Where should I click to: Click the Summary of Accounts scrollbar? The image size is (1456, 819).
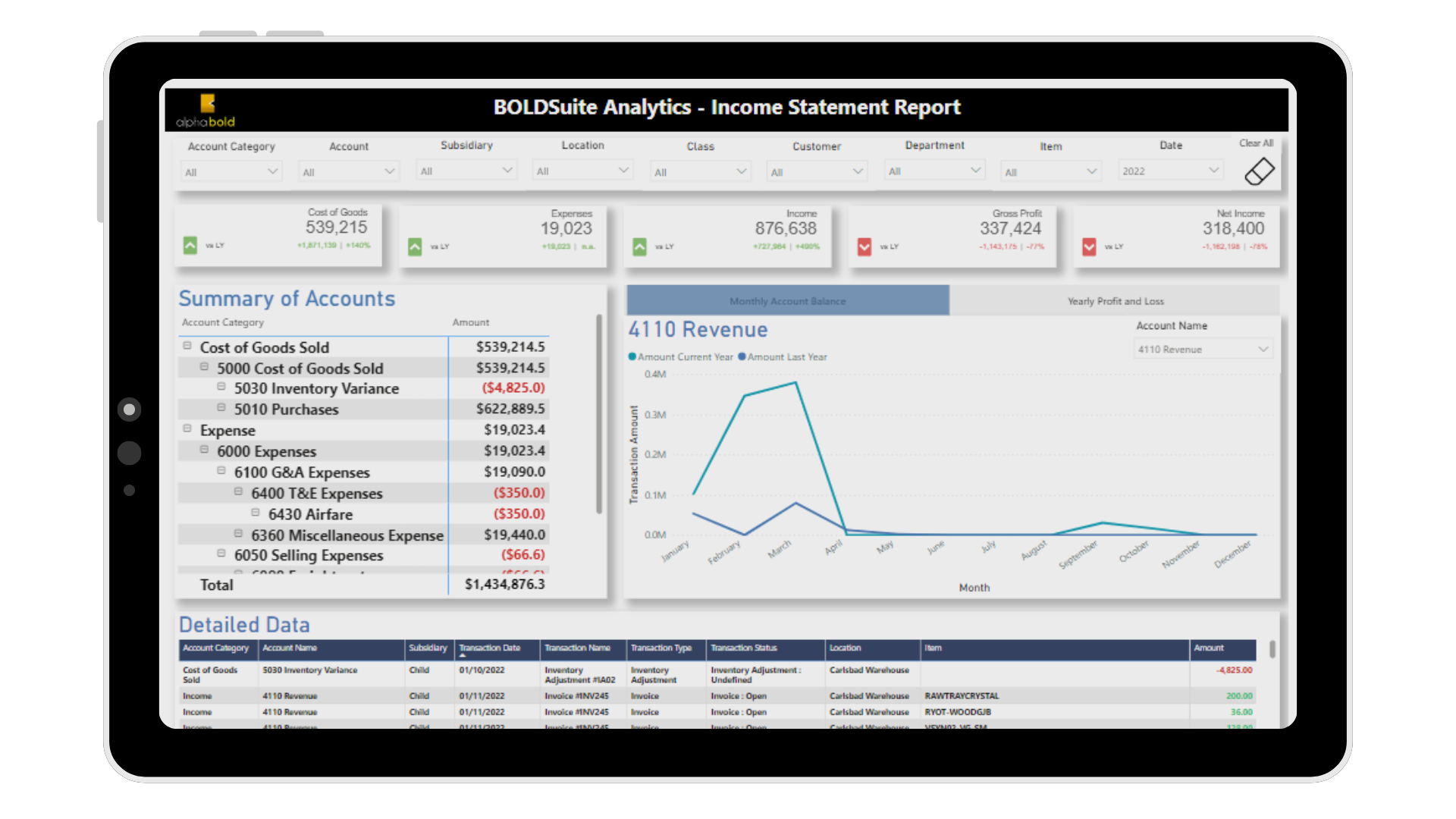pos(598,414)
